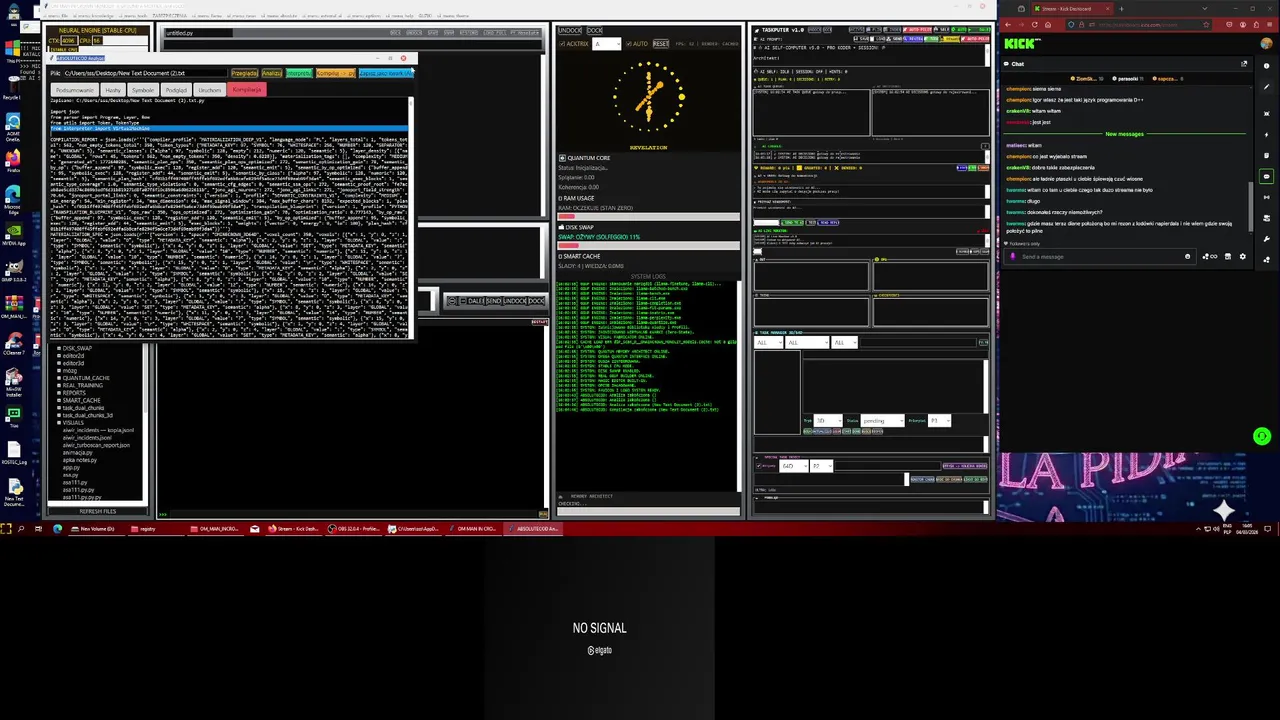Click the RAM usage progress bar
The image size is (1280, 720).
coord(648,215)
